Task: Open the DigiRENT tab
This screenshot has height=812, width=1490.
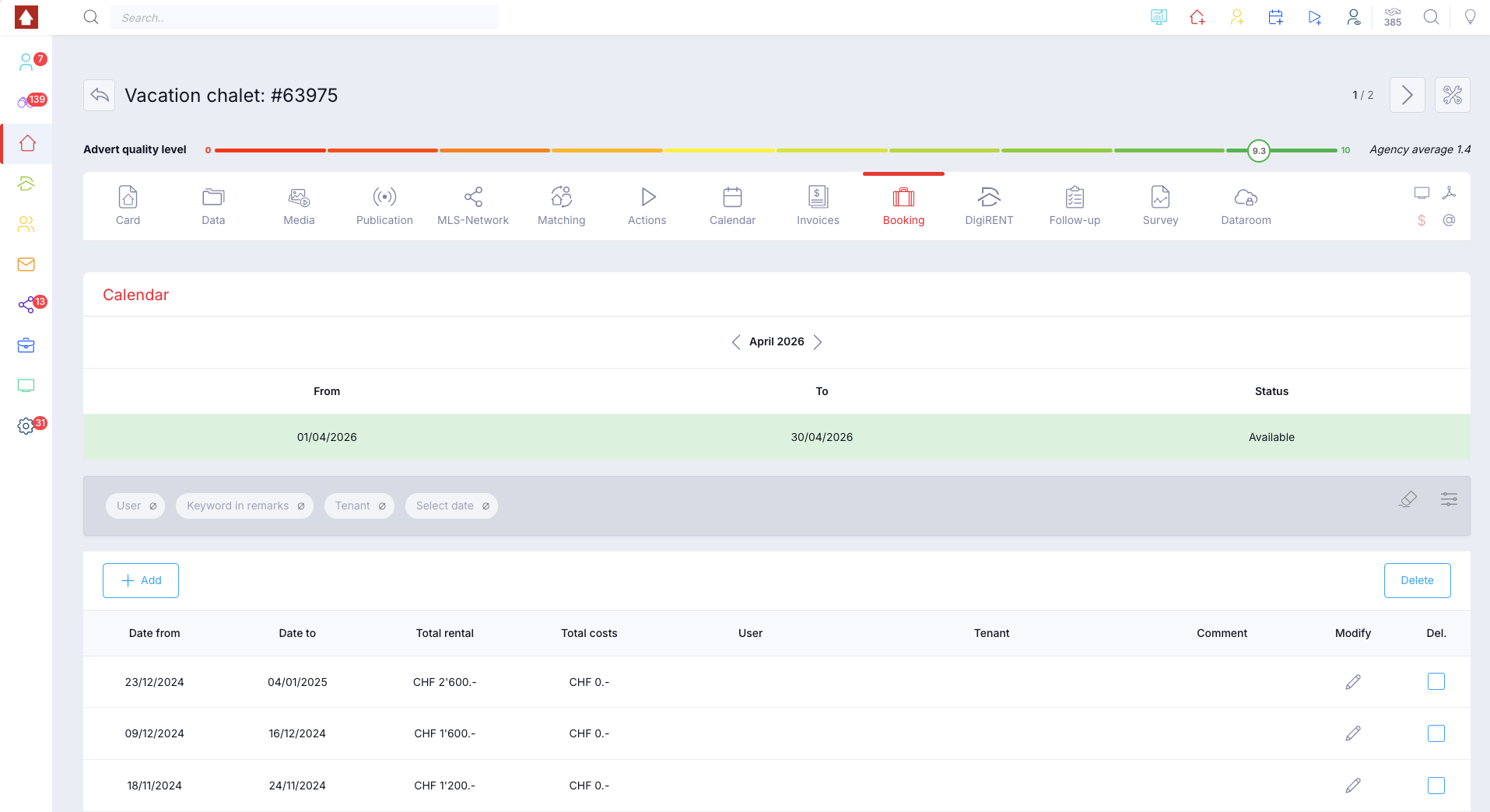Action: [x=989, y=206]
